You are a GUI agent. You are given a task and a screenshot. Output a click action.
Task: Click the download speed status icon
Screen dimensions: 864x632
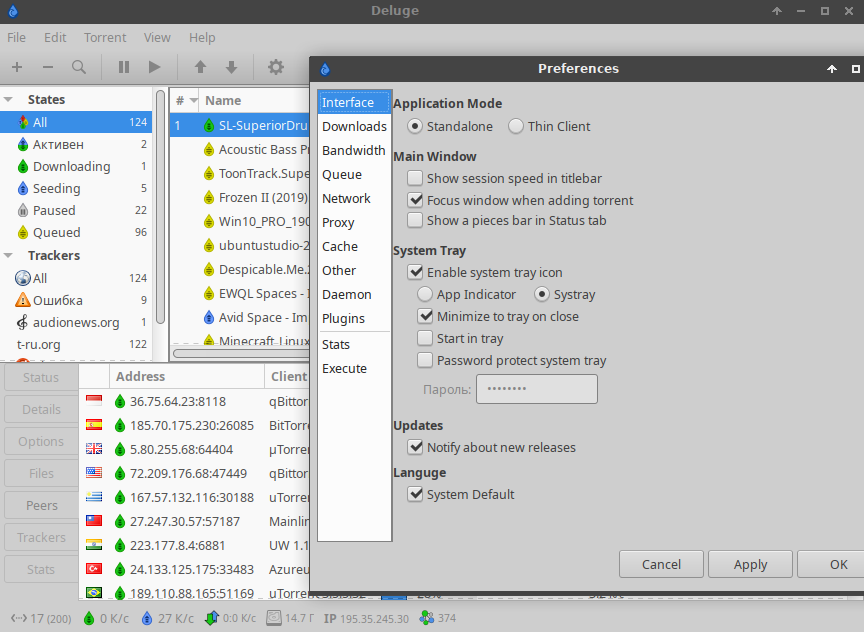89,618
